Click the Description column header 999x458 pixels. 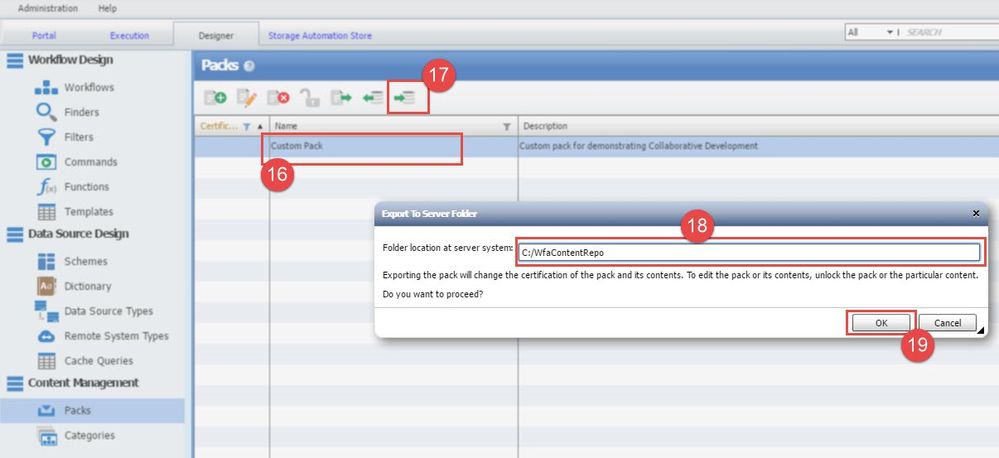pos(759,126)
